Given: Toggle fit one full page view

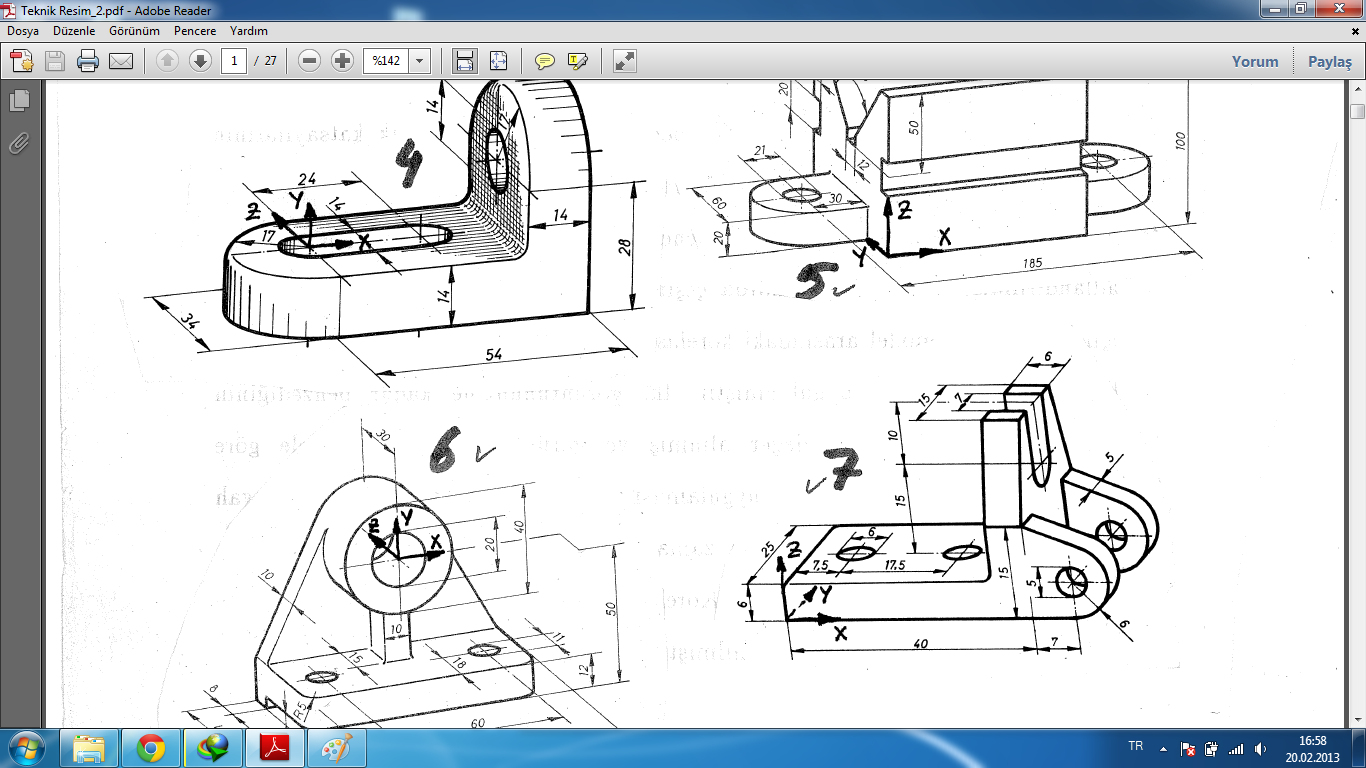Looking at the screenshot, I should (498, 61).
